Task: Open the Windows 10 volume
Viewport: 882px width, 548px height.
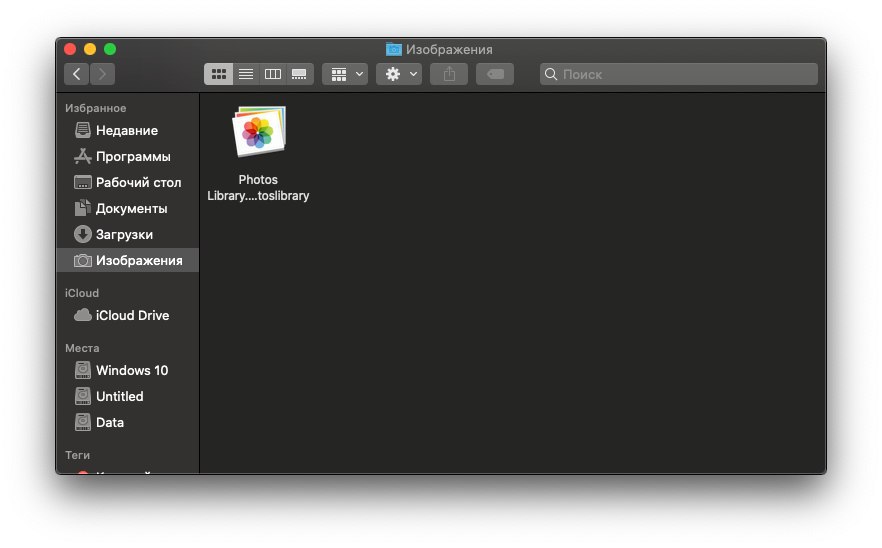Action: pyautogui.click(x=128, y=370)
